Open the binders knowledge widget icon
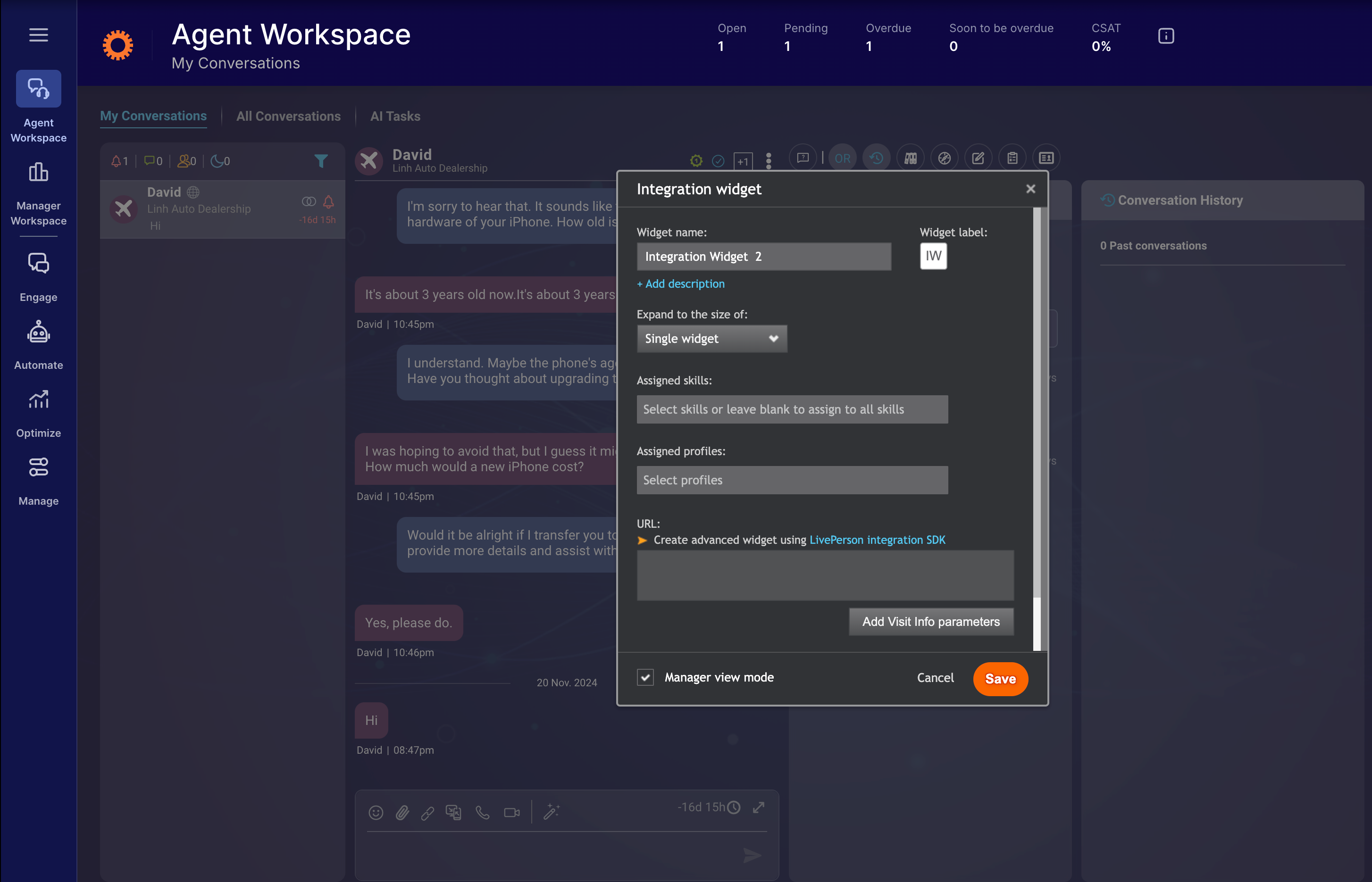 pyautogui.click(x=910, y=158)
